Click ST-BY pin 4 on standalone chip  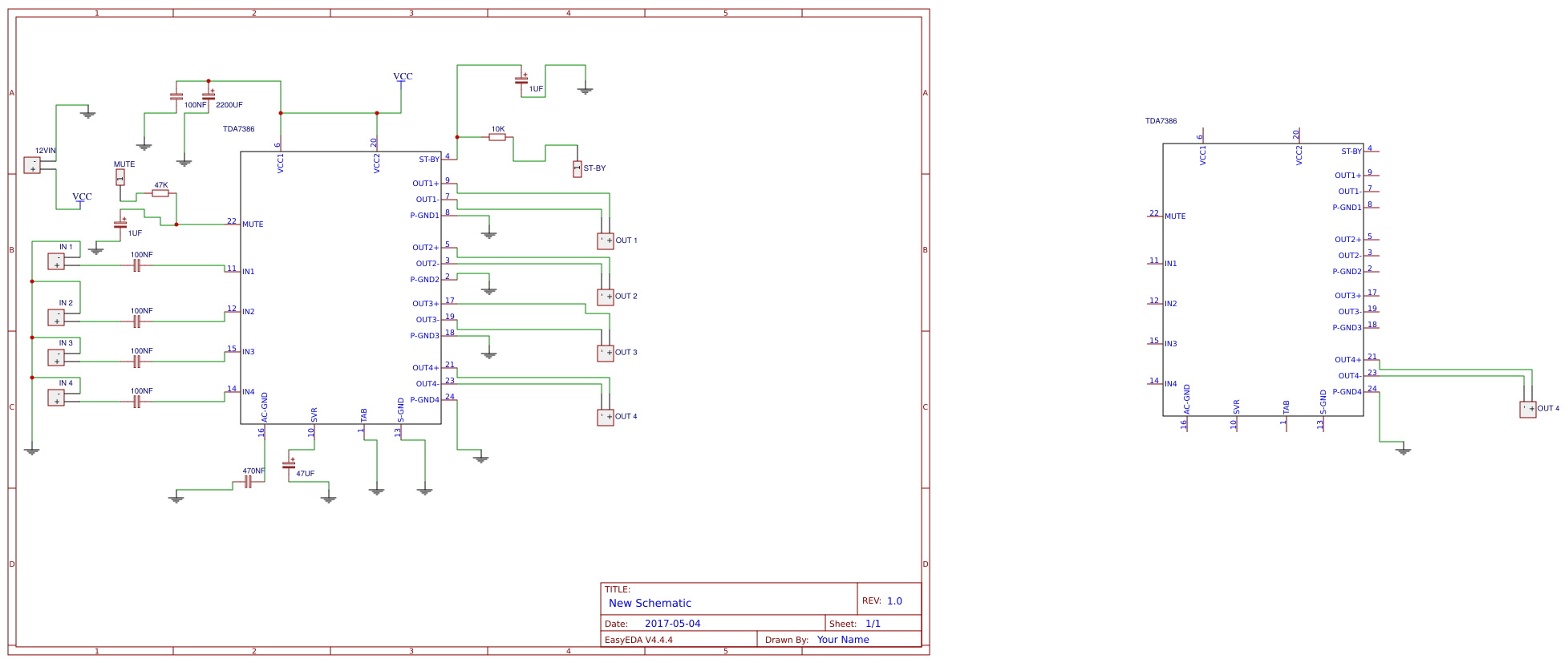tap(1371, 150)
